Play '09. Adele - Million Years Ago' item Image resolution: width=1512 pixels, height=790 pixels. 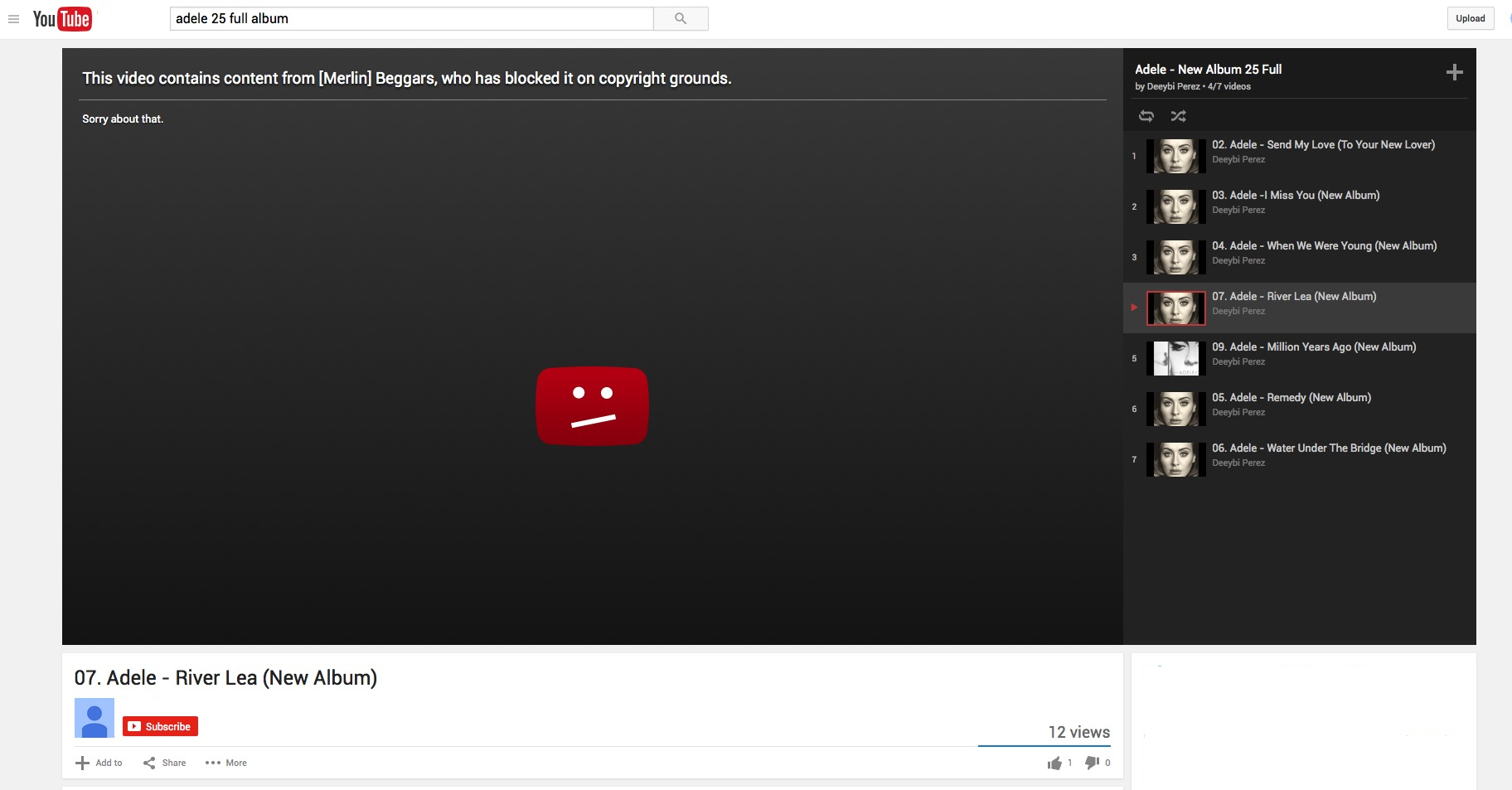pos(1299,359)
